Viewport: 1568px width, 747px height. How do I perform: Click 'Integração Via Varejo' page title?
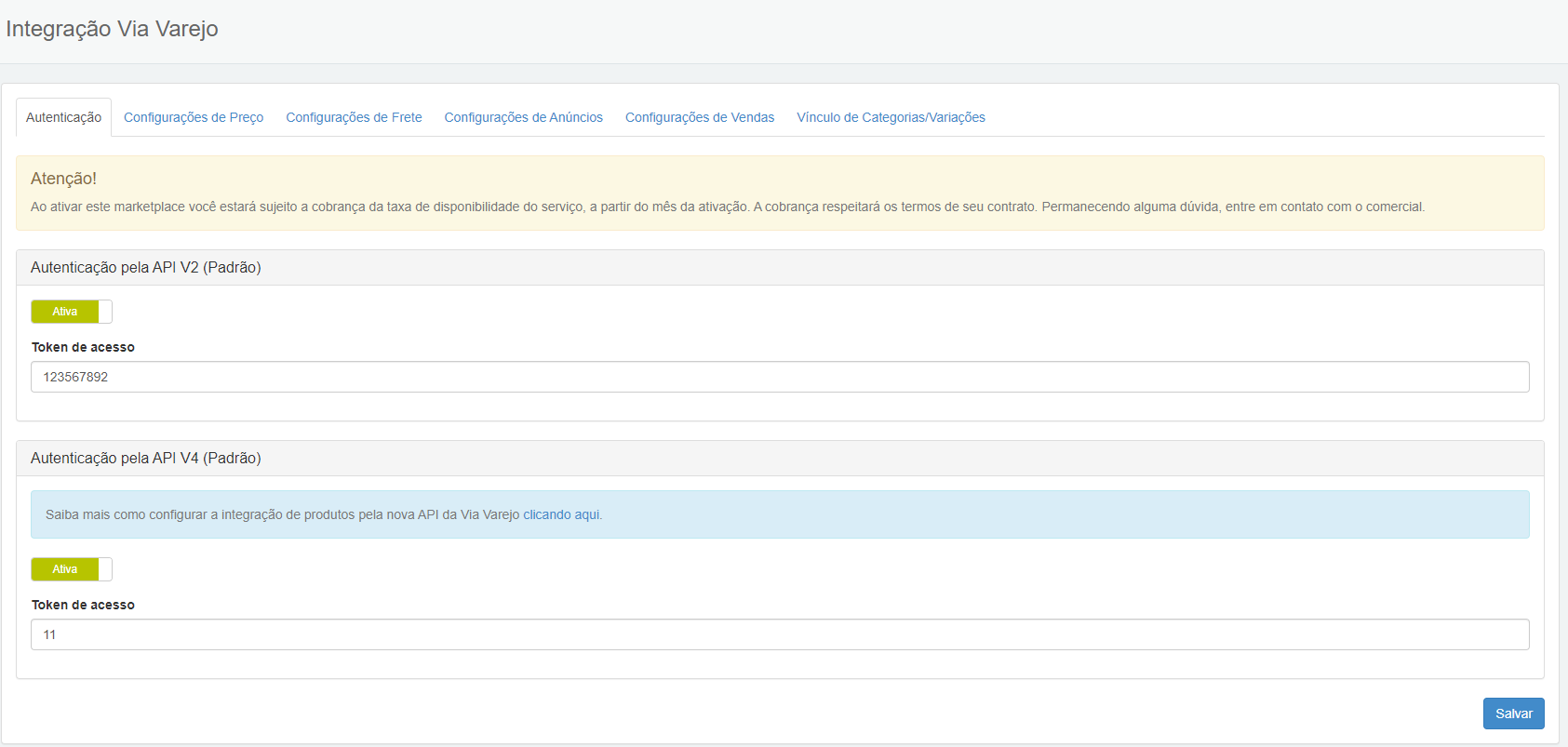click(x=112, y=29)
